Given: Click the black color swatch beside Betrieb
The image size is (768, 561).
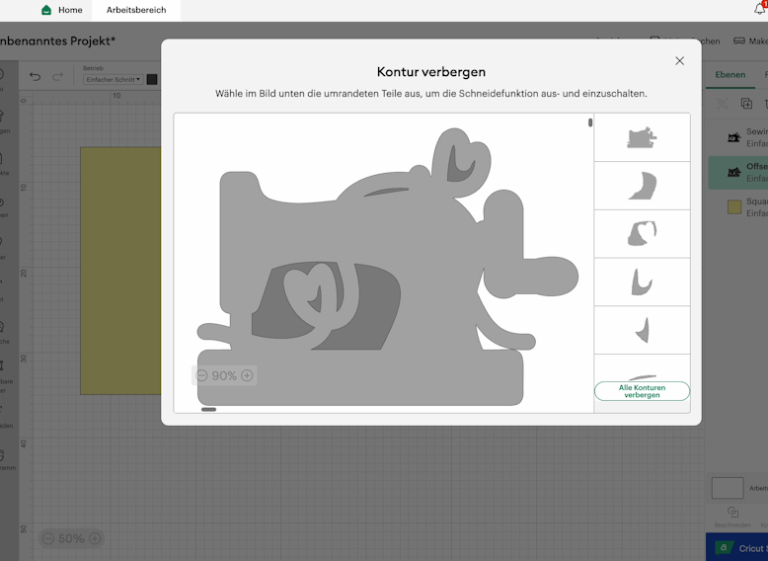Looking at the screenshot, I should [x=152, y=79].
